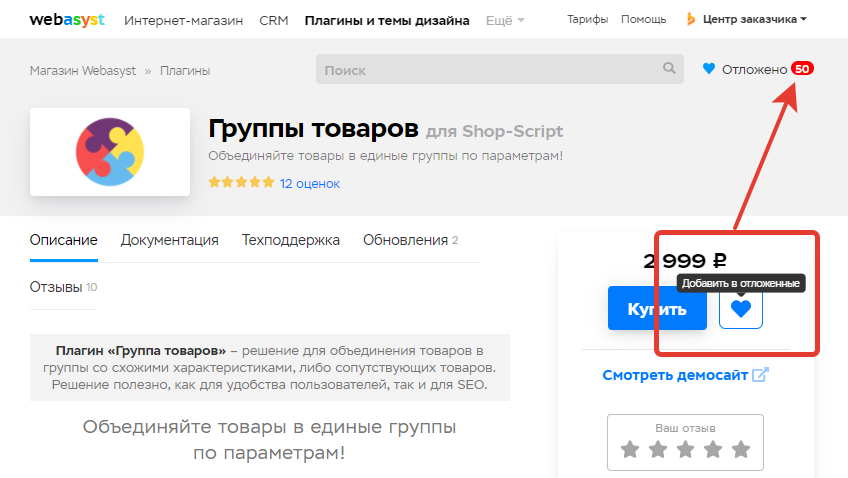Image resolution: width=848 pixels, height=478 pixels.
Task: Click the orange Центр заказчика icon
Action: coord(691,19)
